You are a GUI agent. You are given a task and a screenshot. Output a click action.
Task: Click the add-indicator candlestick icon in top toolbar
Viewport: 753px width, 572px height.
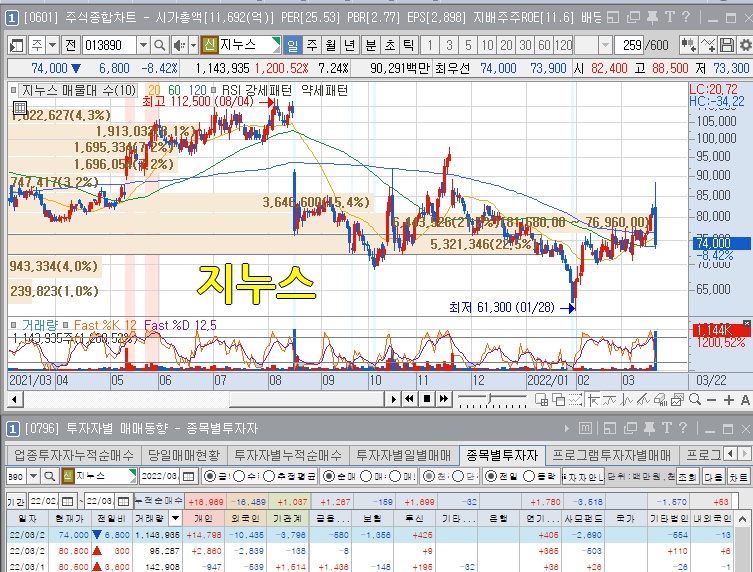[688, 46]
